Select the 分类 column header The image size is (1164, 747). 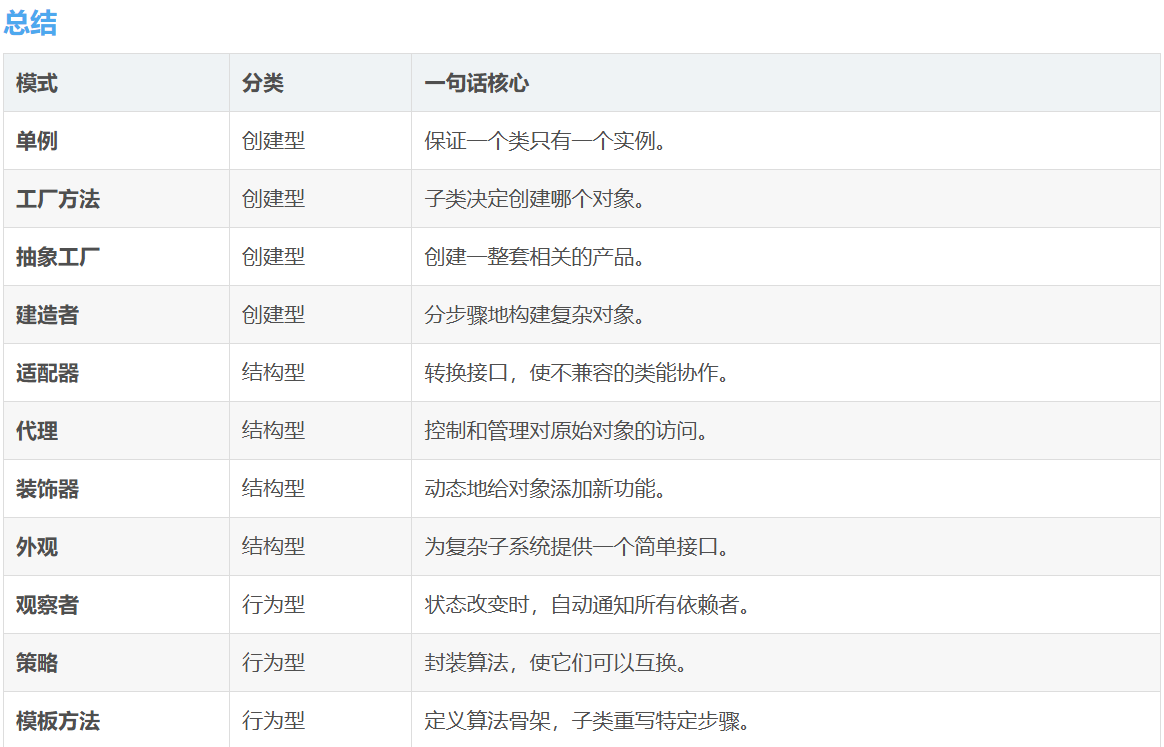(263, 83)
